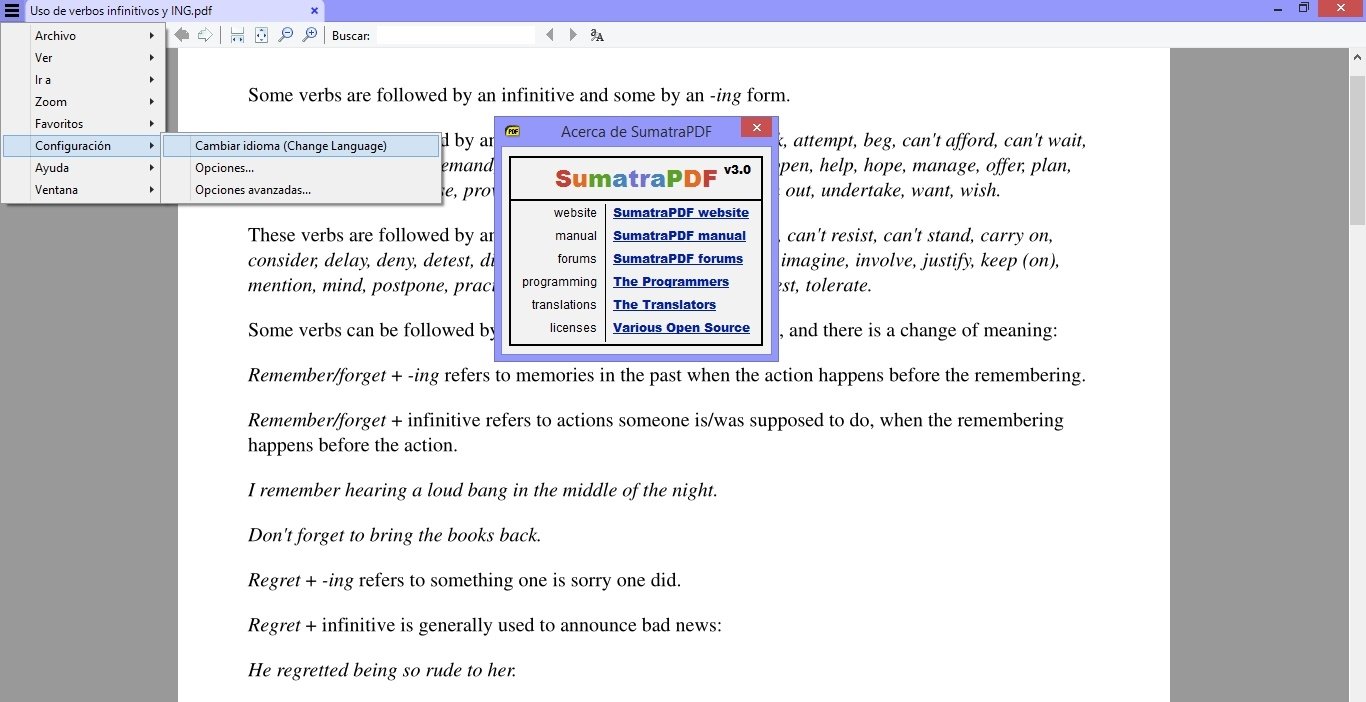The height and width of the screenshot is (702, 1366).
Task: Click find previous arrow icon
Action: 549,35
